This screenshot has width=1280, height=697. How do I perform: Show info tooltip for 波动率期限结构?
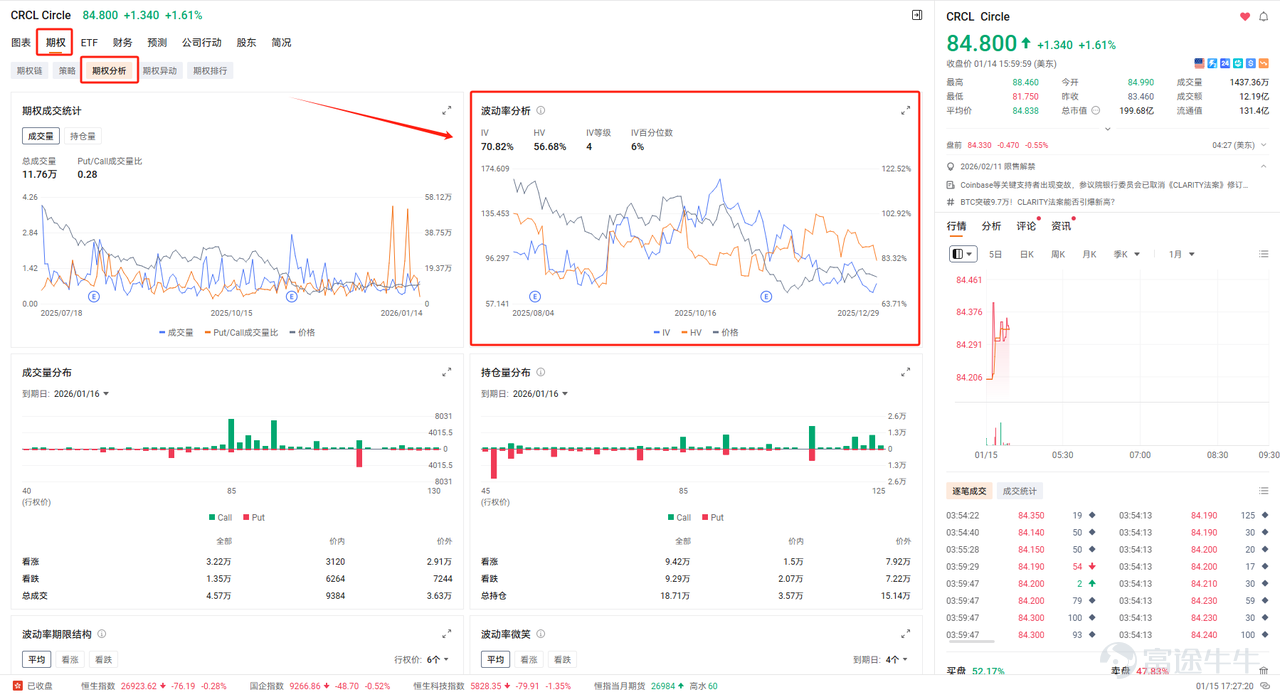[102, 634]
